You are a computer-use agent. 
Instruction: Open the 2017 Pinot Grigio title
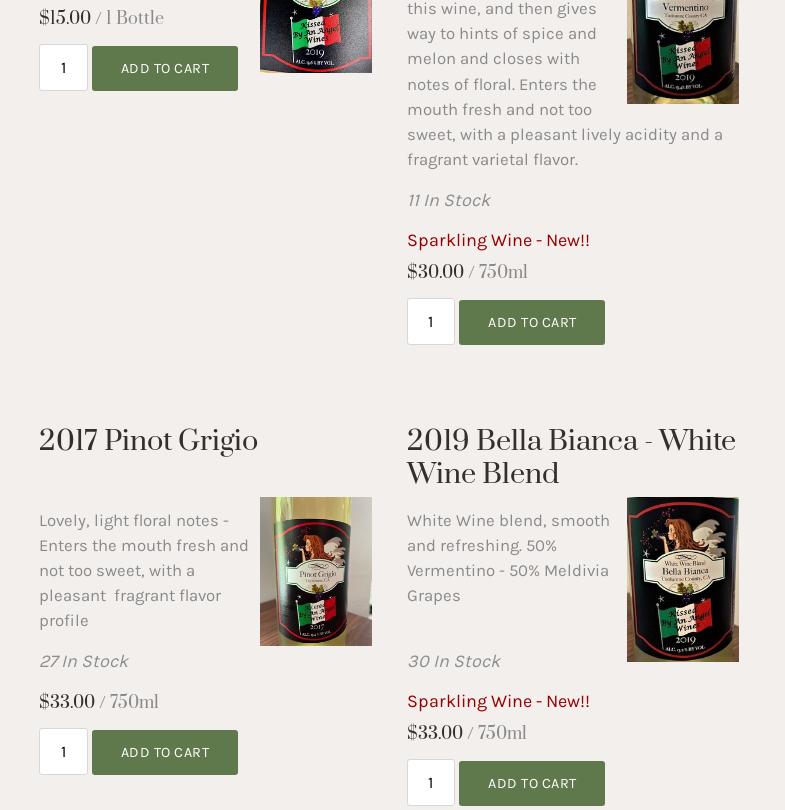click(148, 441)
